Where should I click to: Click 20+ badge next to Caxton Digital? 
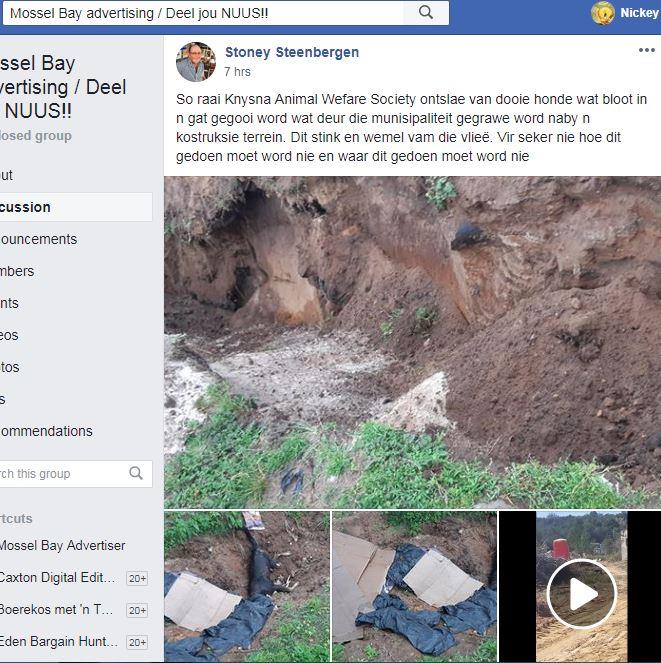137,578
